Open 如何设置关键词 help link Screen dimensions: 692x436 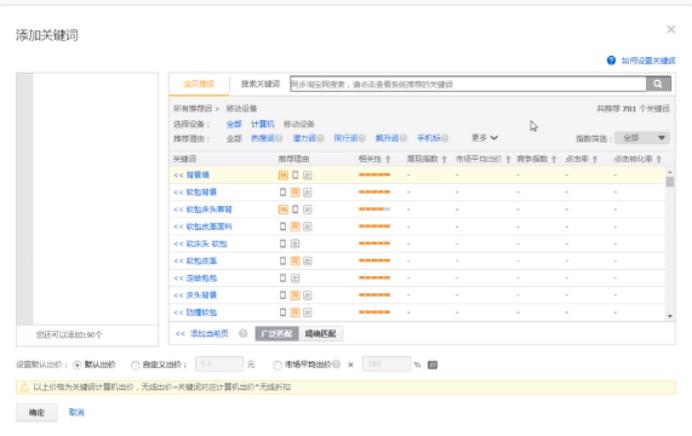648,60
